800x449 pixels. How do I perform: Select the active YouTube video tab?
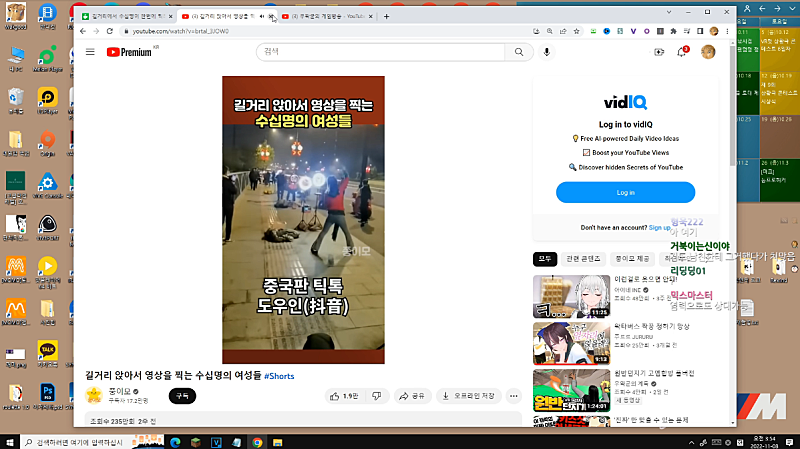click(220, 16)
